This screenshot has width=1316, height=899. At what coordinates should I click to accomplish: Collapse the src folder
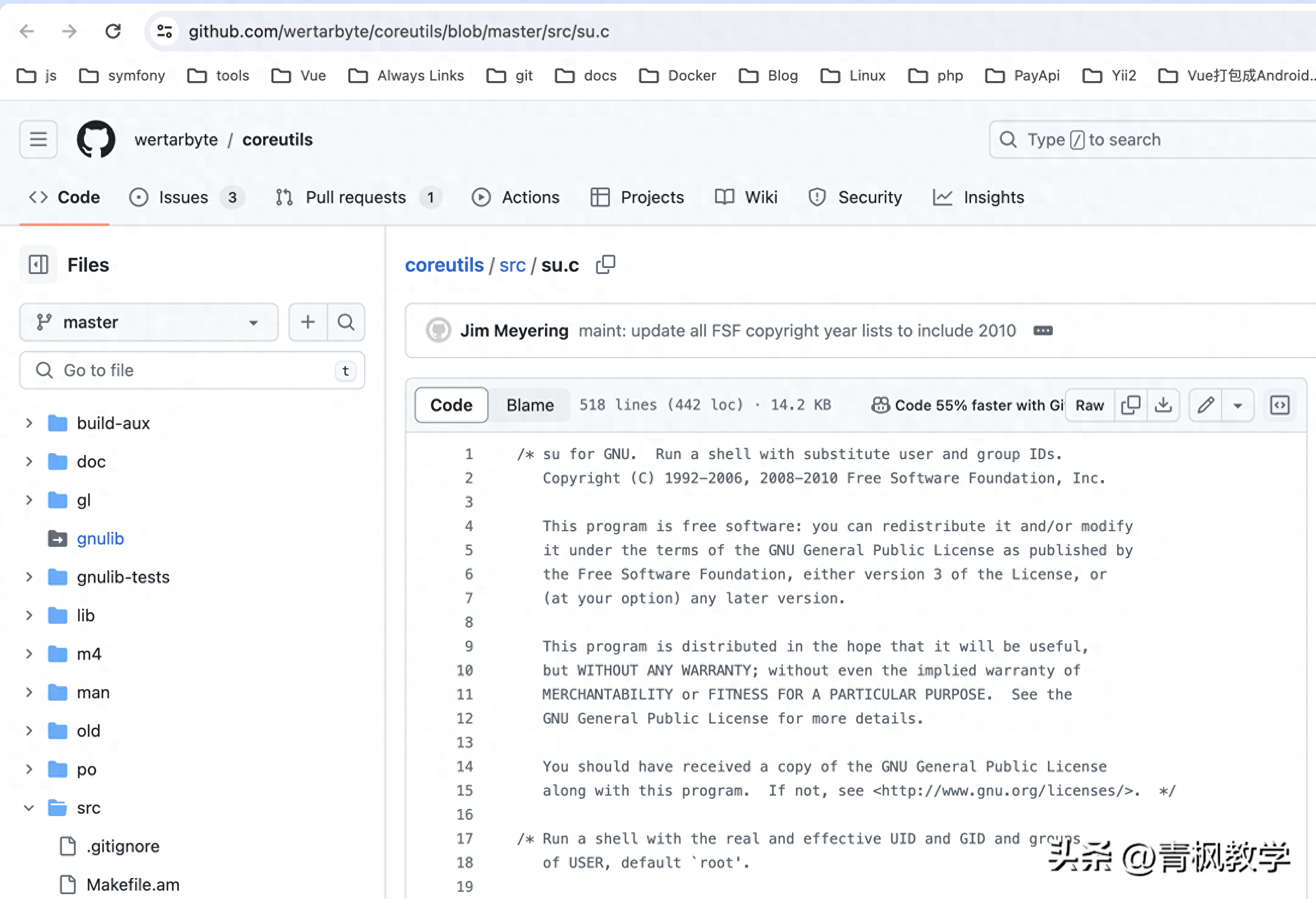(29, 808)
